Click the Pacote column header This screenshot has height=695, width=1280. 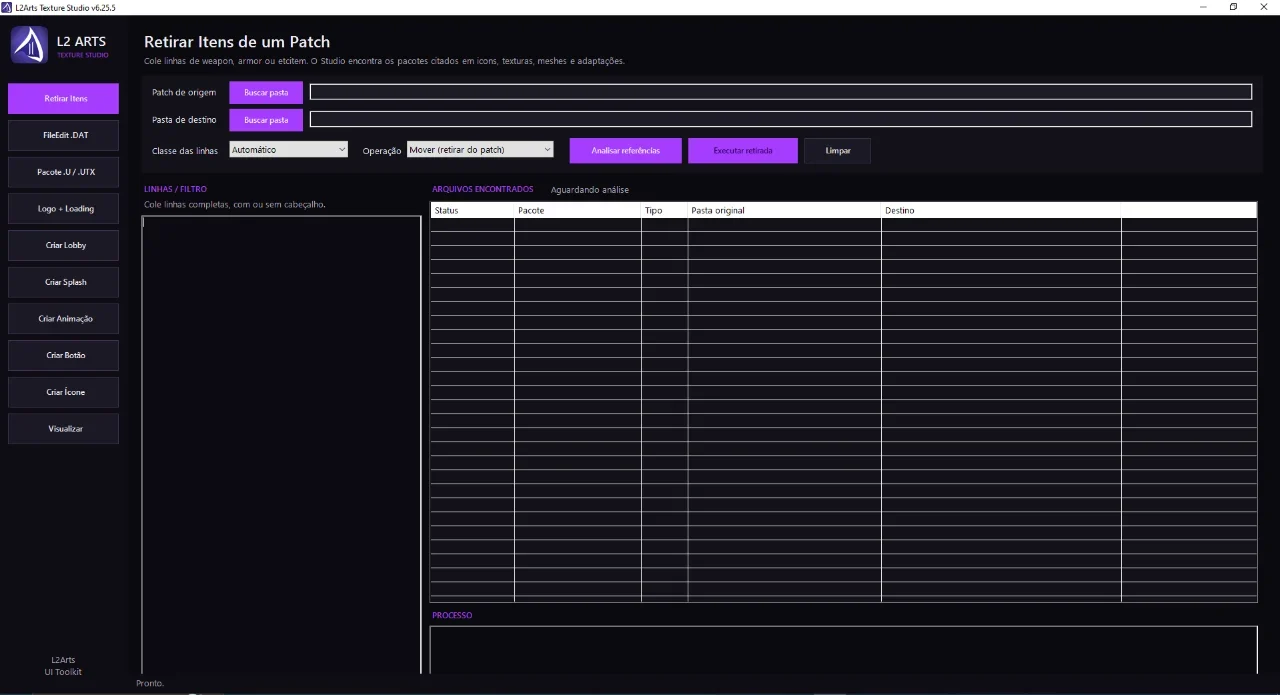click(x=577, y=211)
